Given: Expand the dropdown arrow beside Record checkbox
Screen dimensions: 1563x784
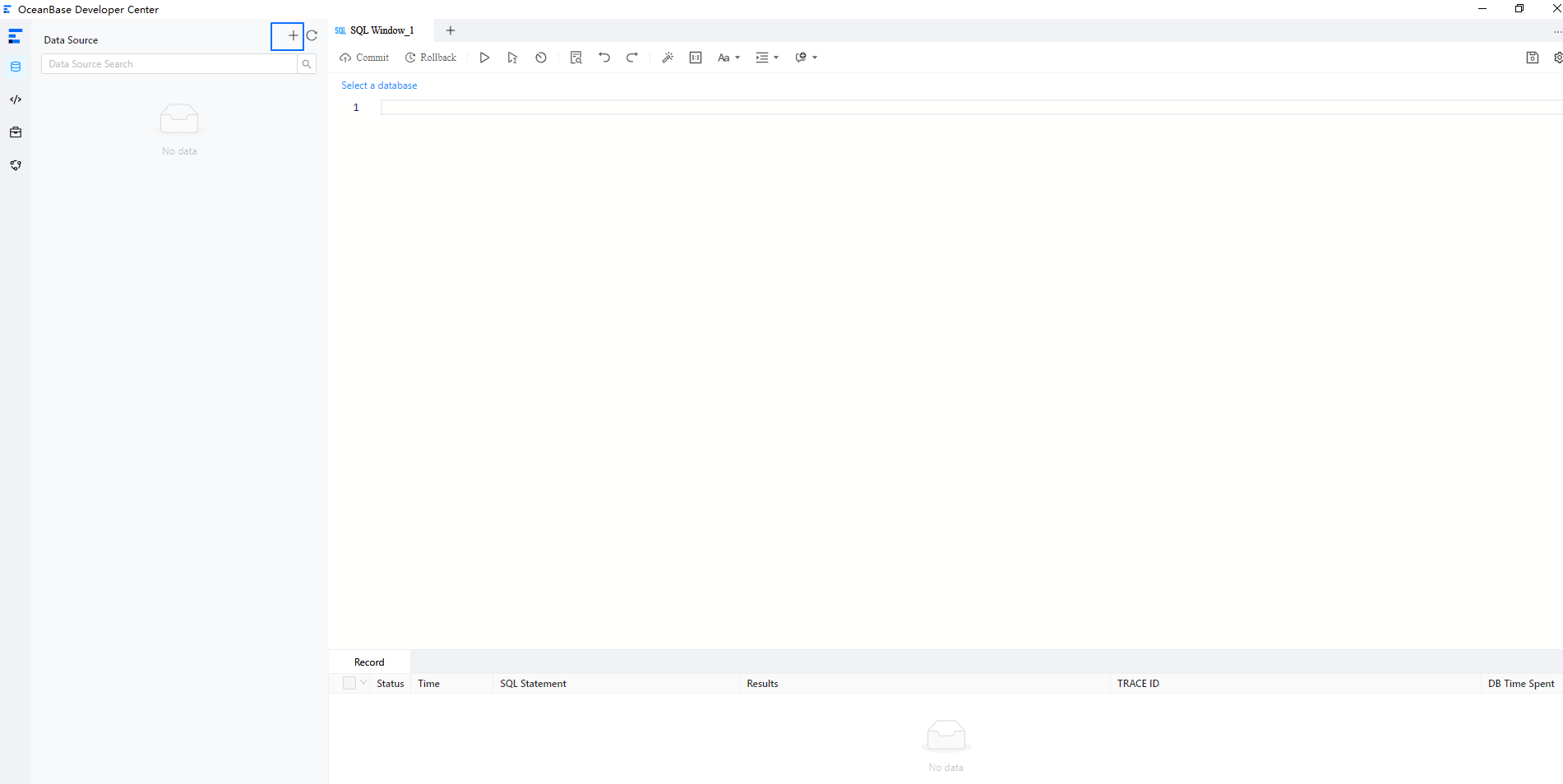Looking at the screenshot, I should point(363,683).
